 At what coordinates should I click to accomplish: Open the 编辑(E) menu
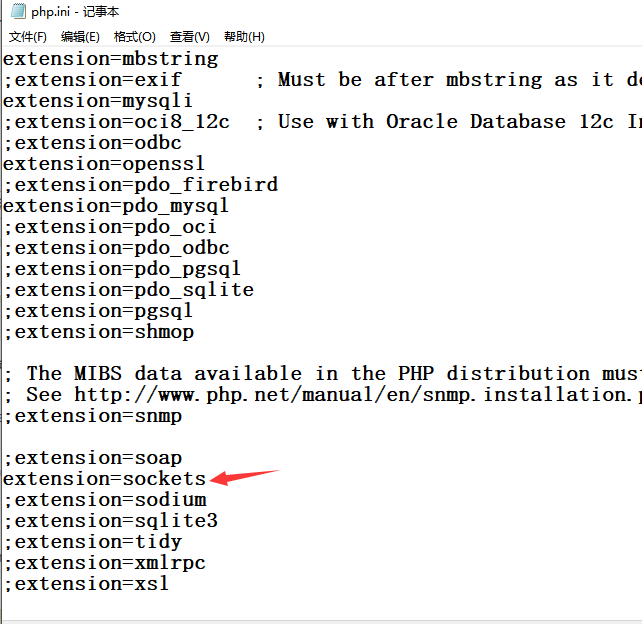pos(80,37)
